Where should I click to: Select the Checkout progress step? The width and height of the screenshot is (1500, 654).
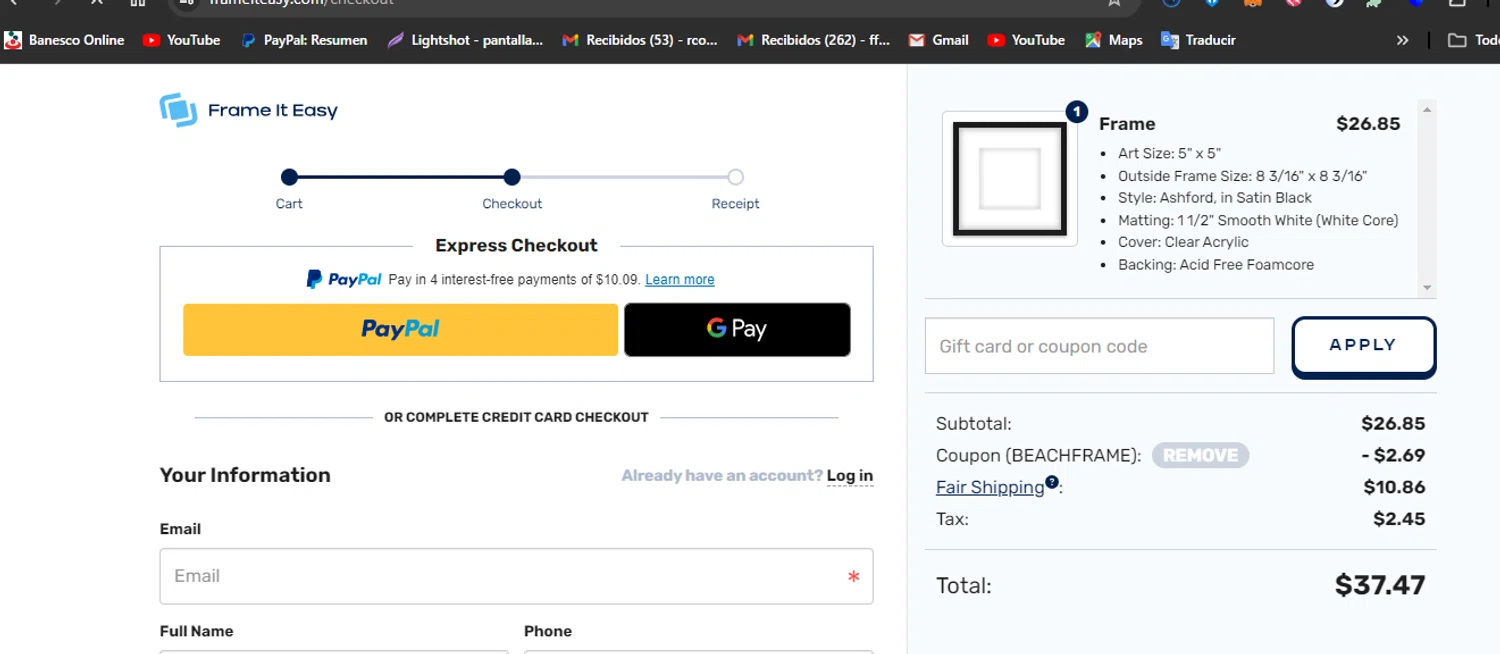point(512,178)
